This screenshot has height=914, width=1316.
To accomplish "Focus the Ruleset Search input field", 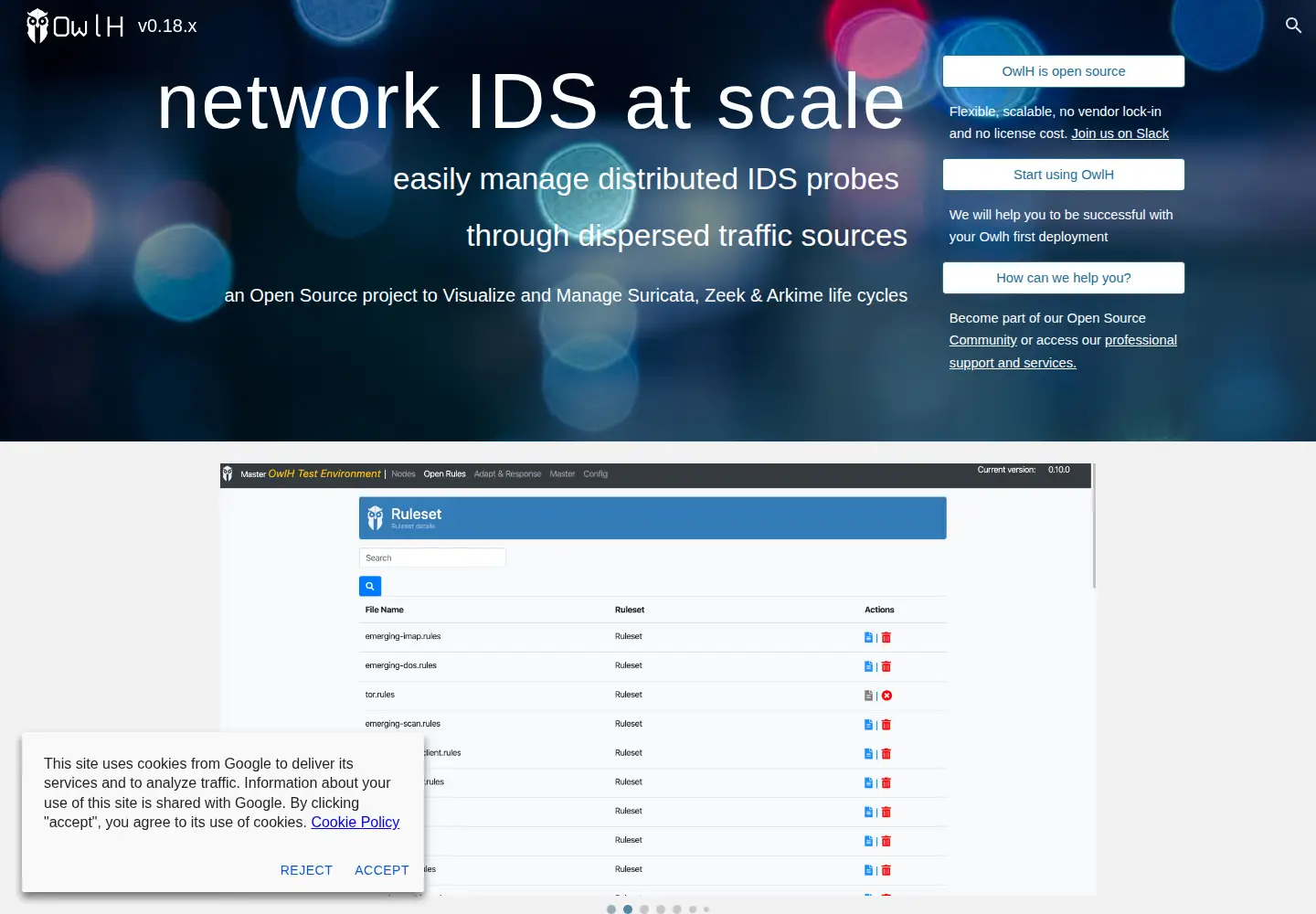I will [x=432, y=558].
